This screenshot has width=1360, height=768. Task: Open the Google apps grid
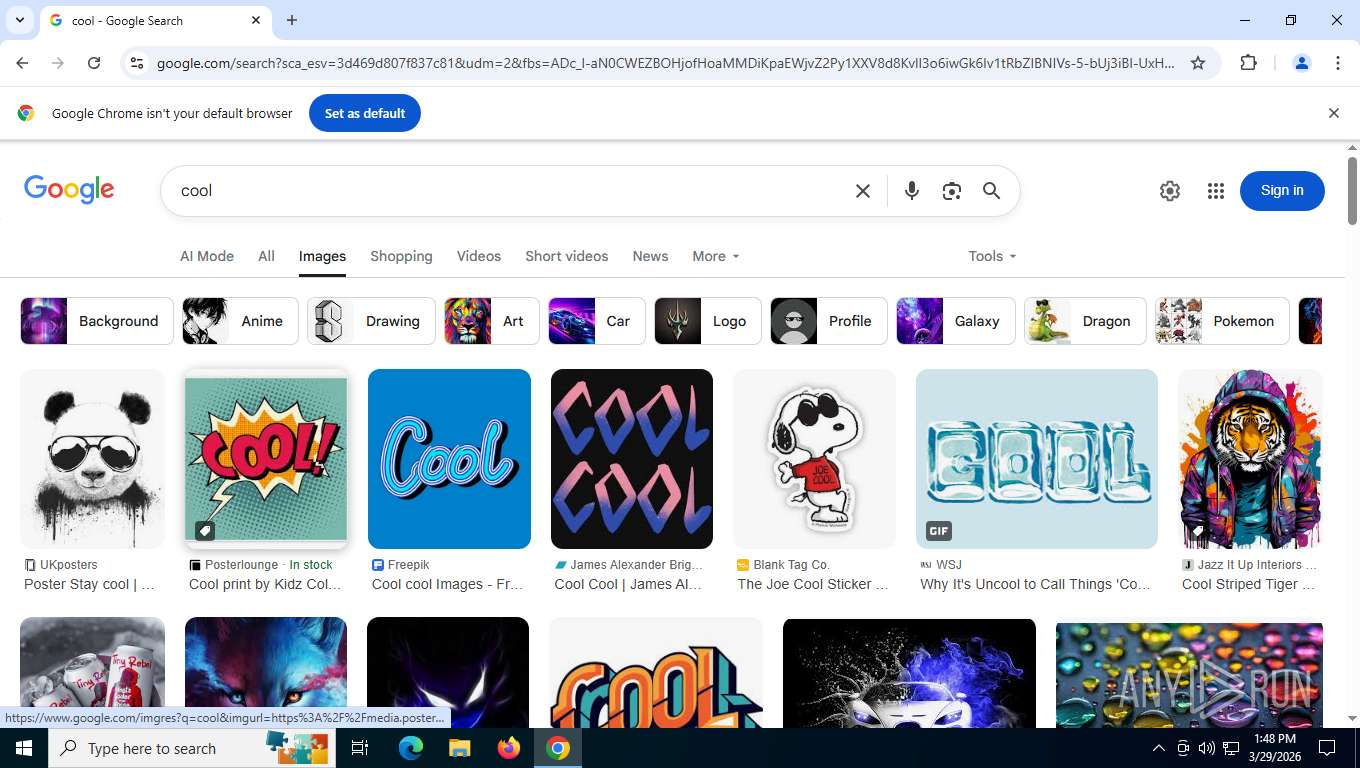coord(1216,191)
